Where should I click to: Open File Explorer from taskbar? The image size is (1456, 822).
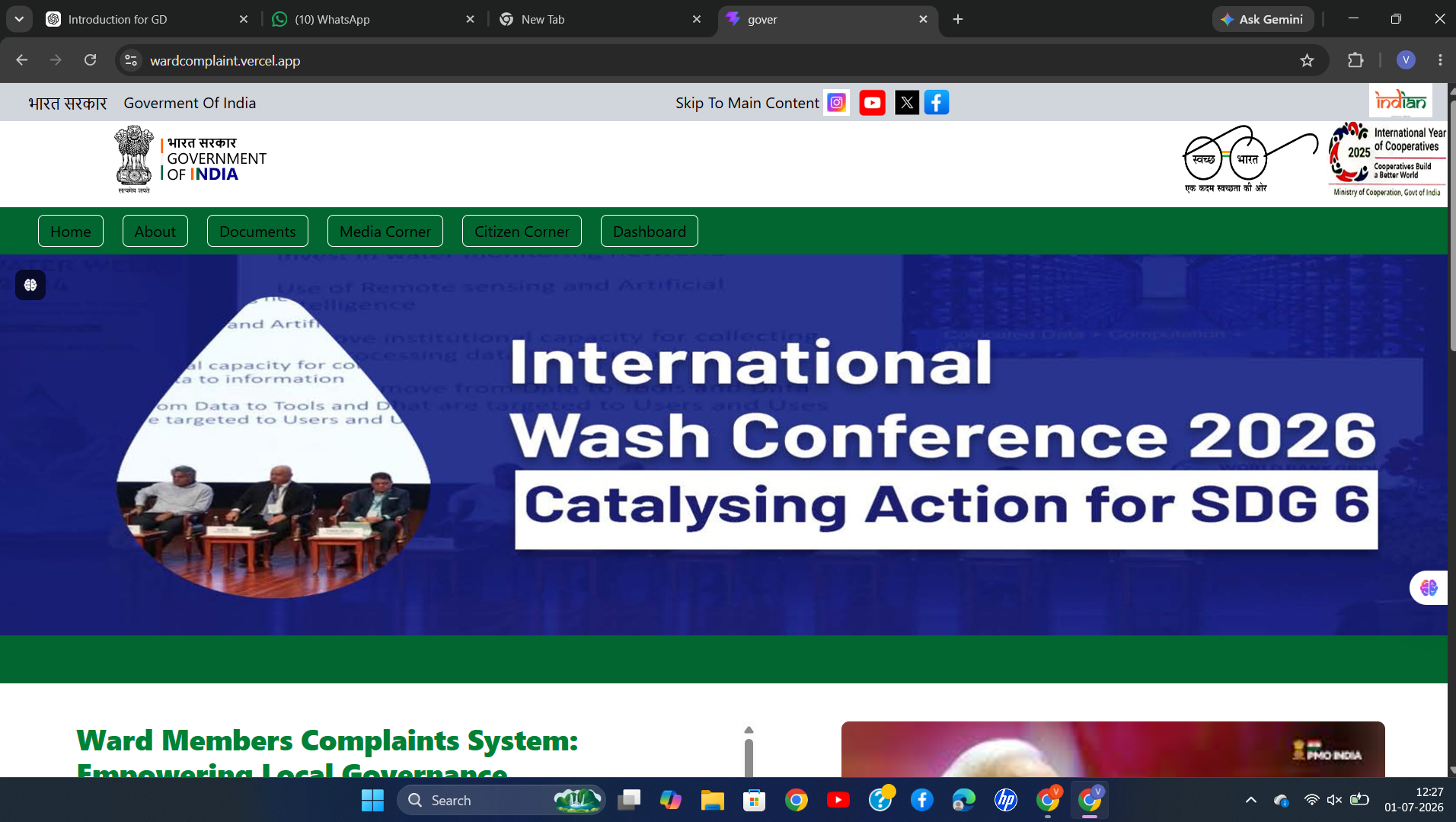pos(713,800)
